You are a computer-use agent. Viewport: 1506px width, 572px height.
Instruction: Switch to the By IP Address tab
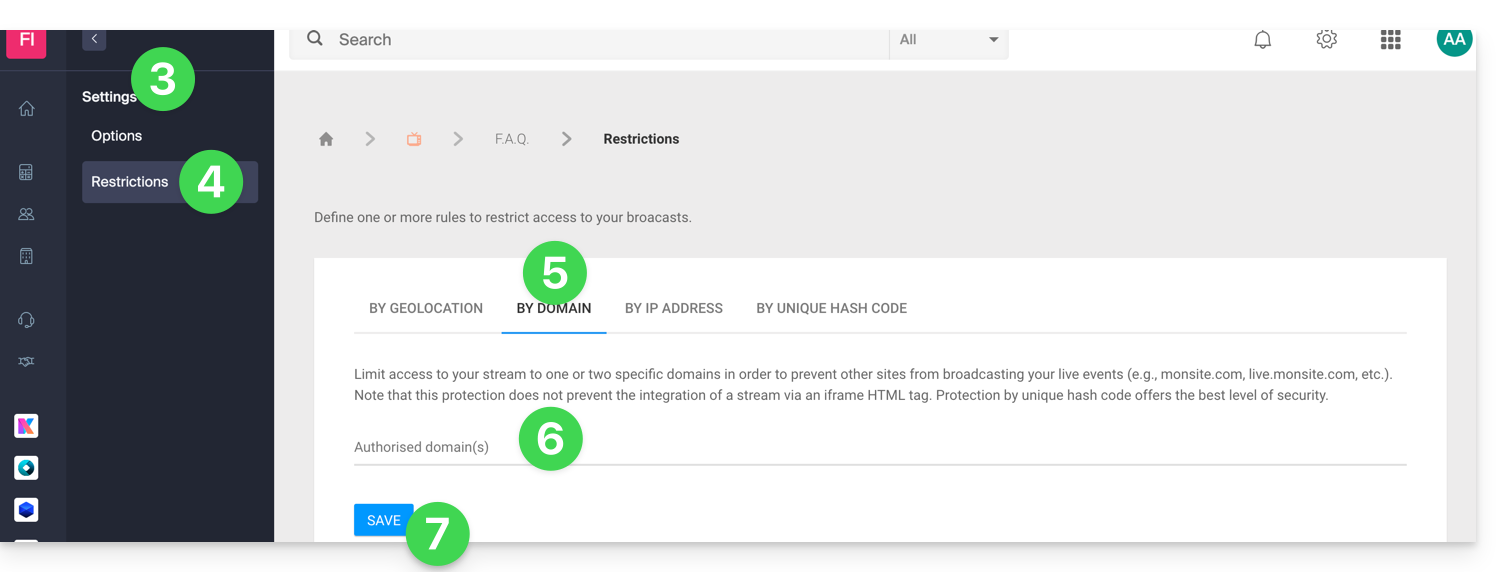point(673,308)
